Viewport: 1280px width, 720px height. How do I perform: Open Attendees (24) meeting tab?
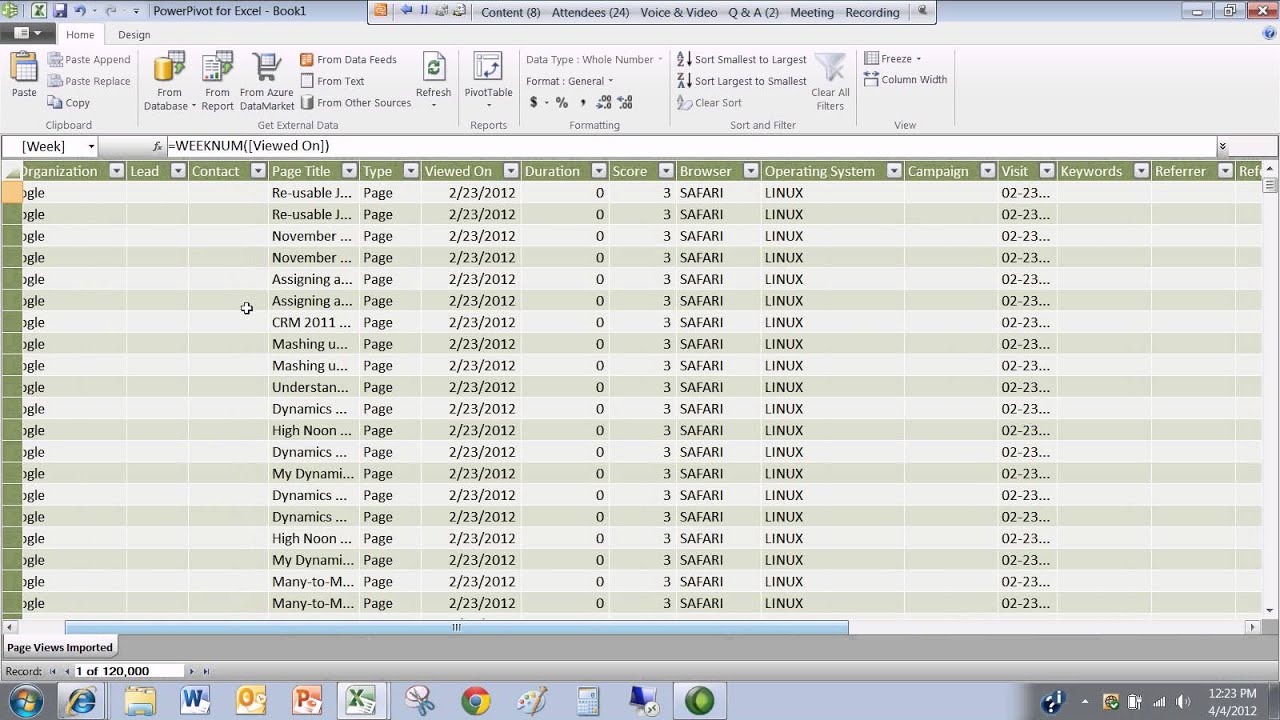point(590,13)
